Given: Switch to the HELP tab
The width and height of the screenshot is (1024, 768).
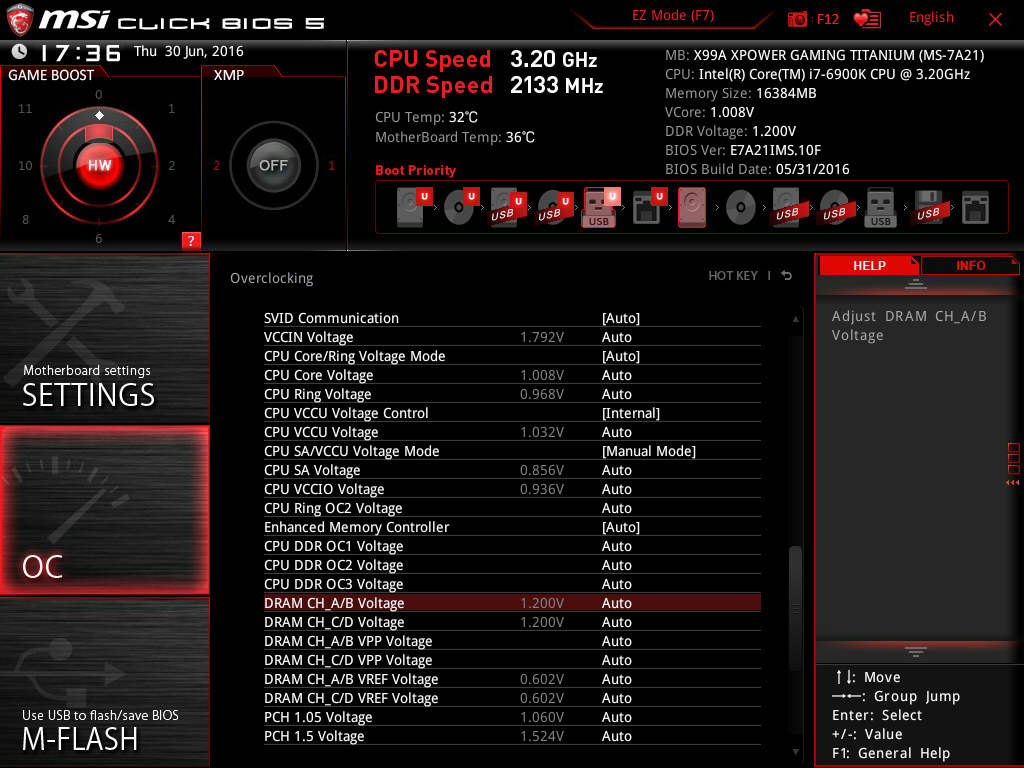Looking at the screenshot, I should (x=869, y=266).
